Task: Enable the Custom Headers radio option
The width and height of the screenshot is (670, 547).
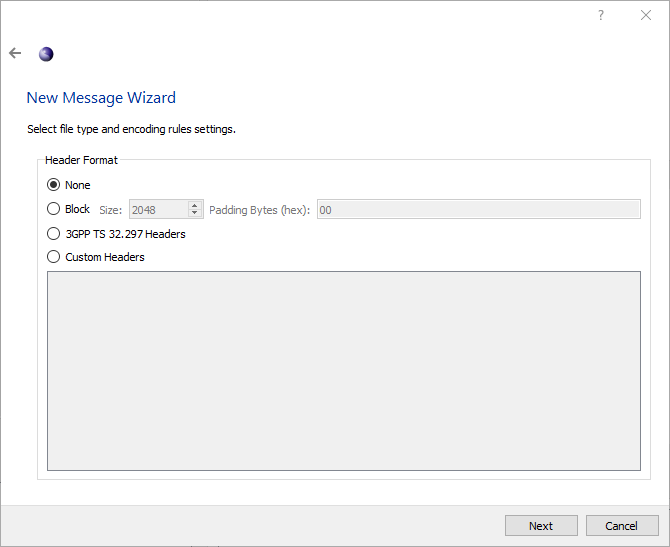Action: [x=54, y=257]
